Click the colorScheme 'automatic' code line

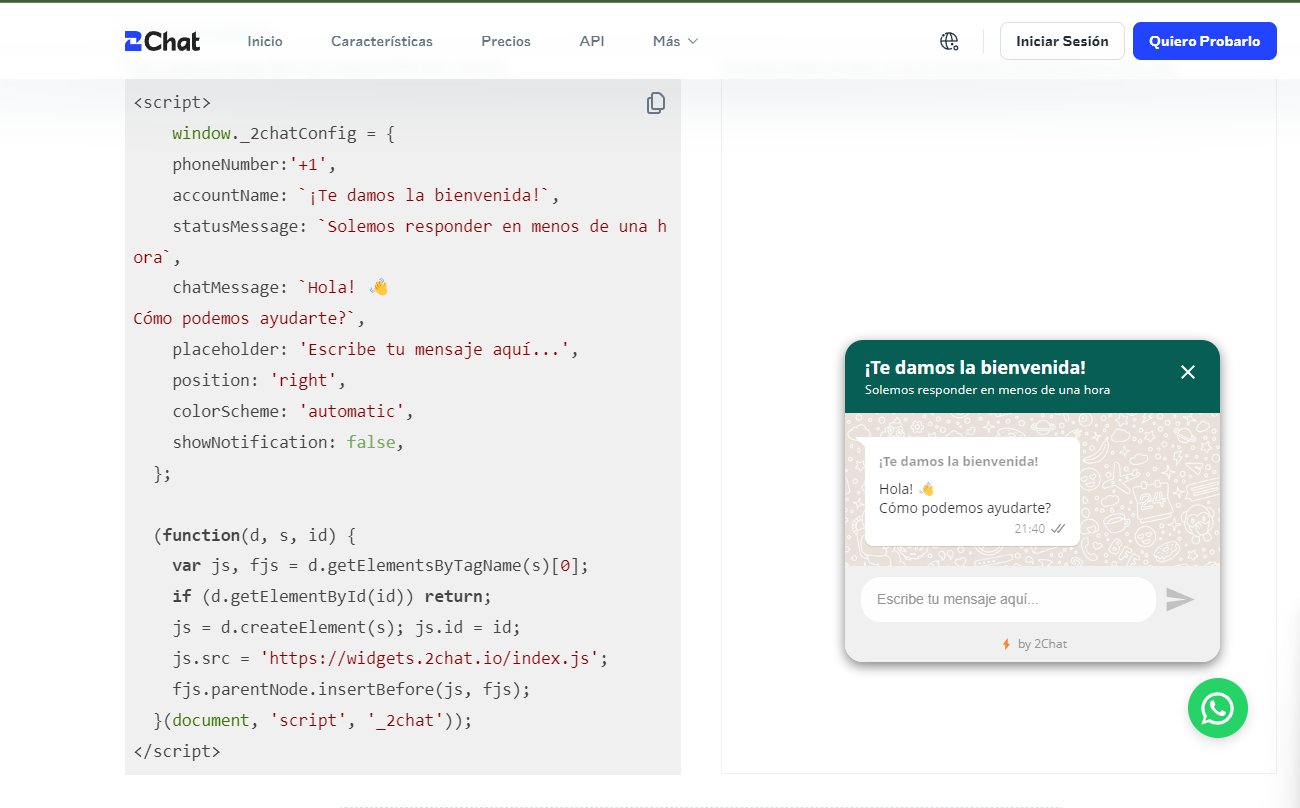click(x=293, y=411)
